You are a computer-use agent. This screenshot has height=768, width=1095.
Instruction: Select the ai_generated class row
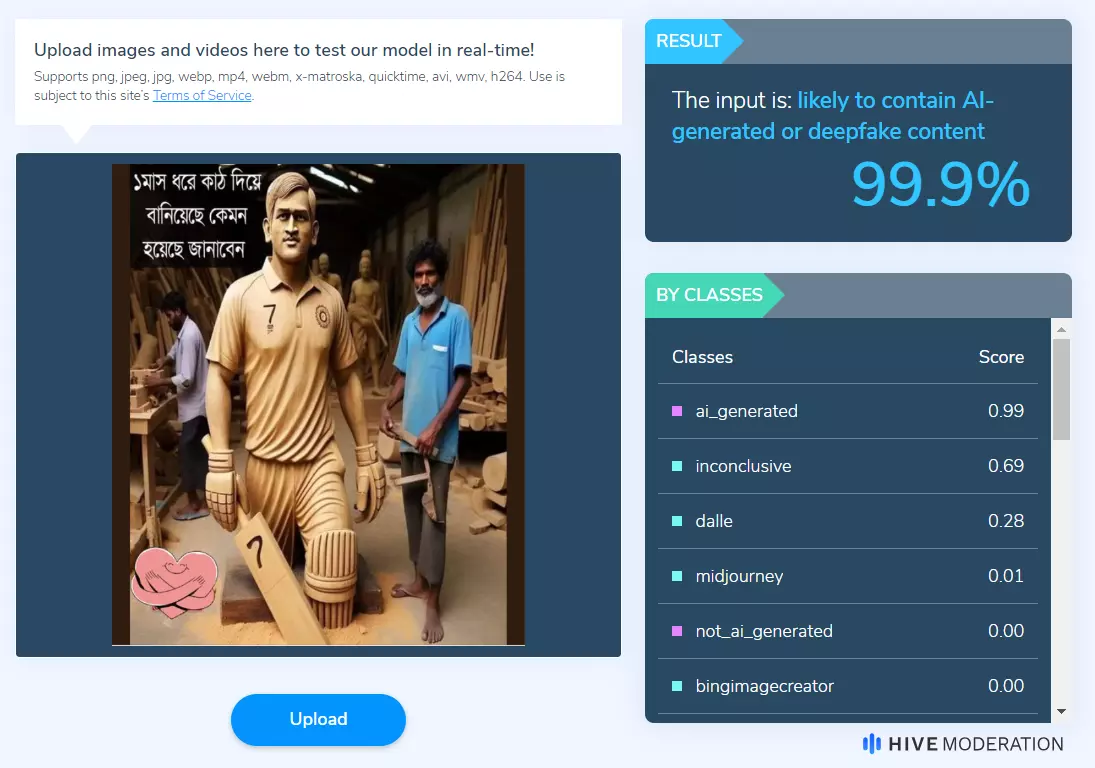point(848,411)
